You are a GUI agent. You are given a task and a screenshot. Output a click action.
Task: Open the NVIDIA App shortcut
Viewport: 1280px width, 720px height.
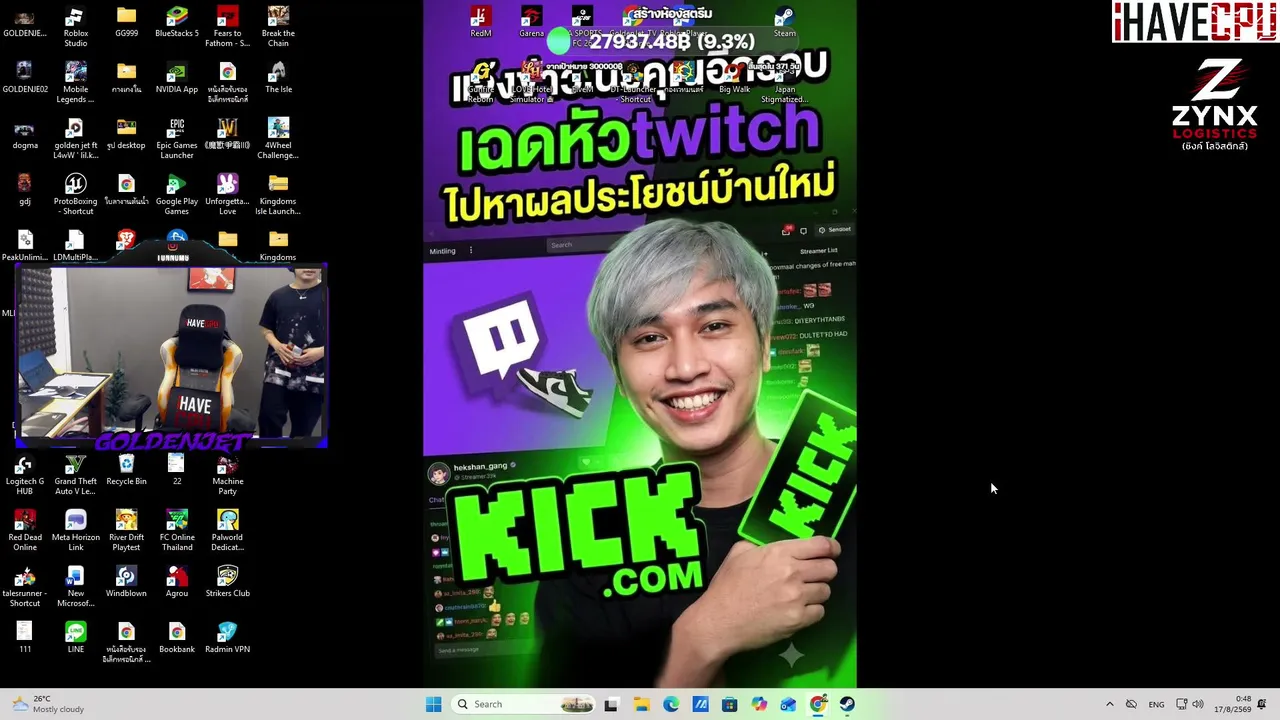[x=177, y=78]
